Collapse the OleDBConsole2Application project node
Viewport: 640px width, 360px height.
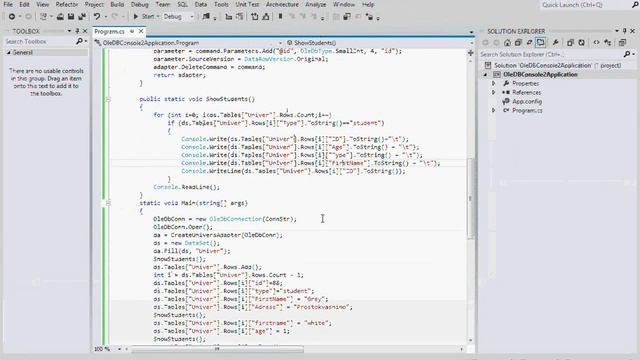pyautogui.click(x=485, y=74)
